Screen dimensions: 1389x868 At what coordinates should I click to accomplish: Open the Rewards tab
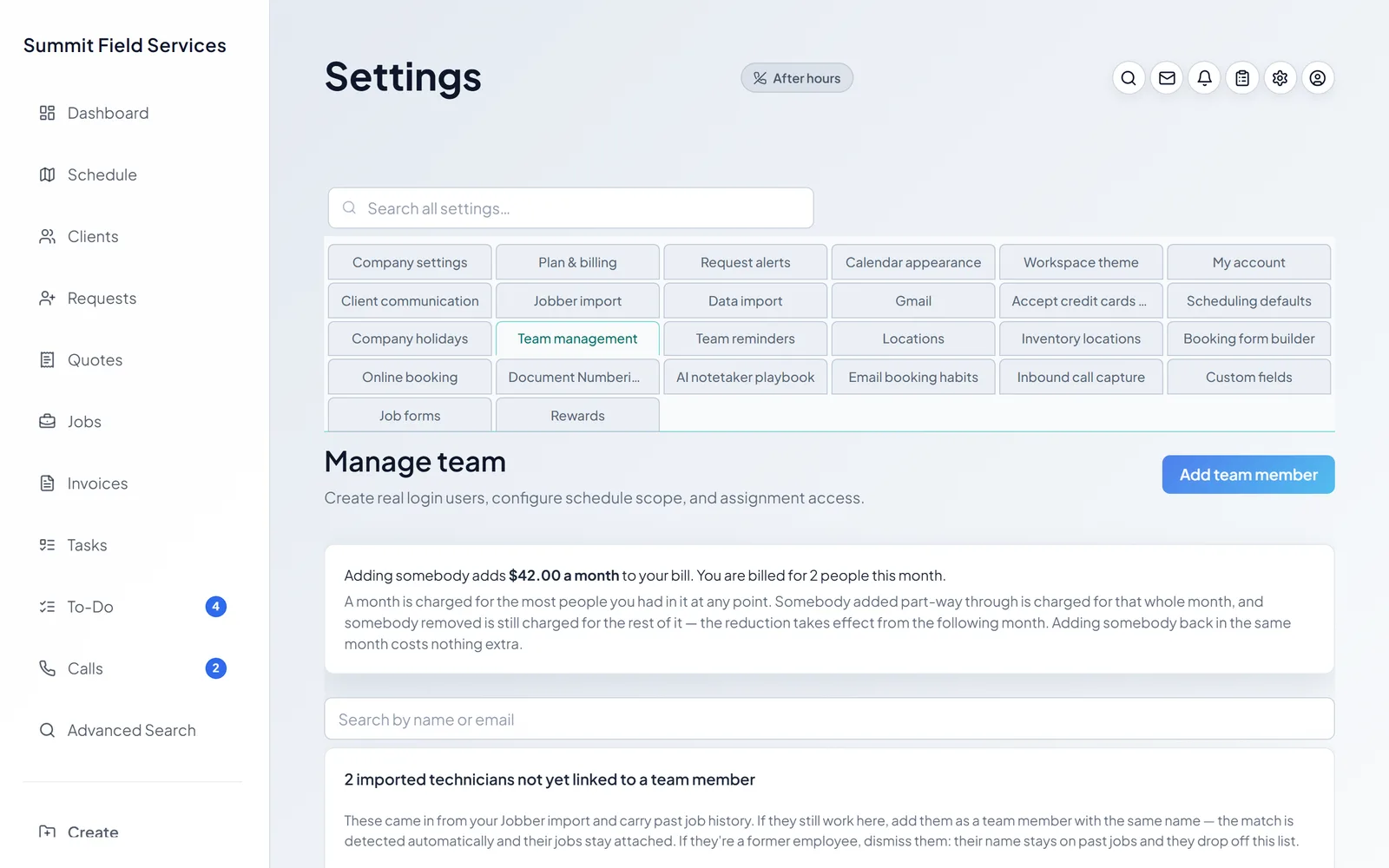point(577,415)
